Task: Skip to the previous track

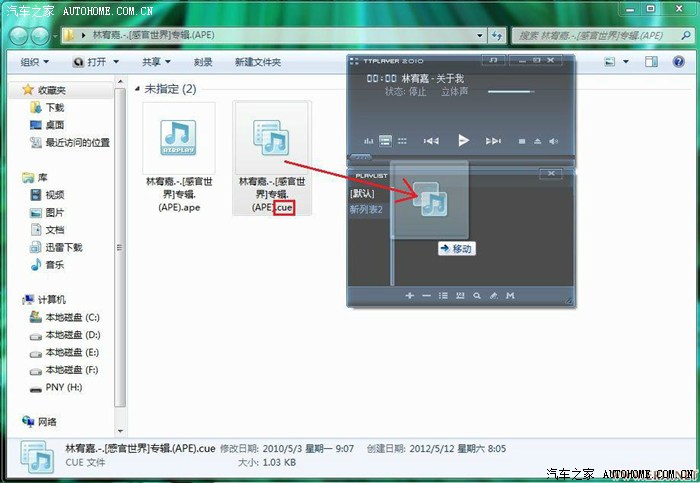Action: point(431,141)
